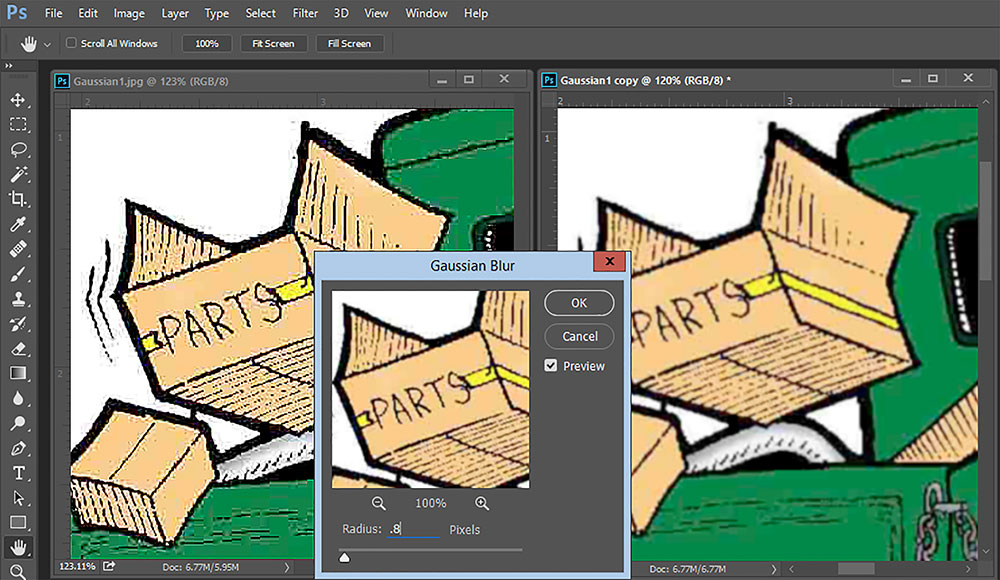Select the Eraser tool
The width and height of the screenshot is (1000, 580).
pos(18,348)
